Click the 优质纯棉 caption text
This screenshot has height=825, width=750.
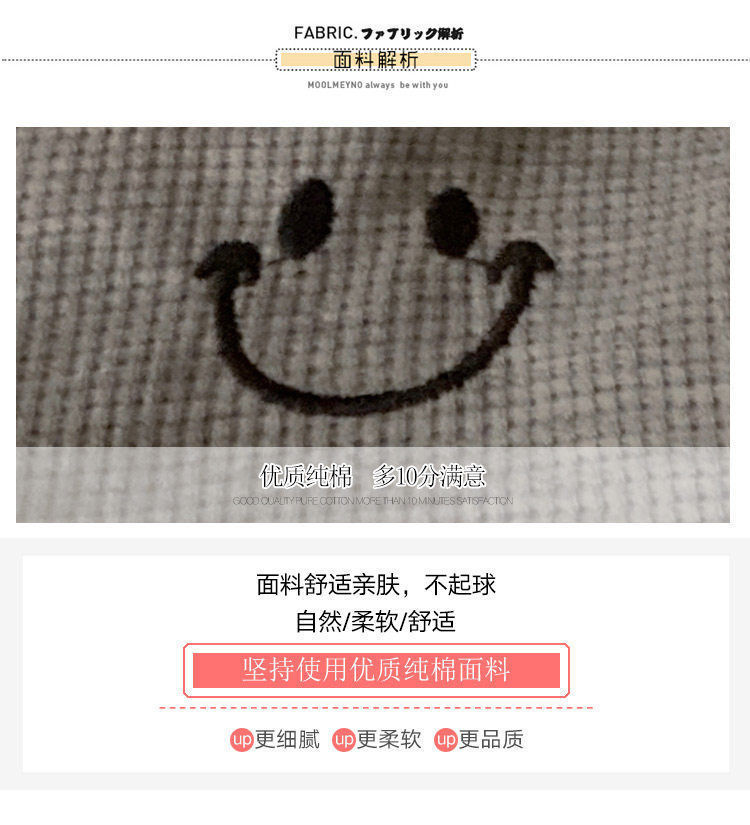click(306, 476)
